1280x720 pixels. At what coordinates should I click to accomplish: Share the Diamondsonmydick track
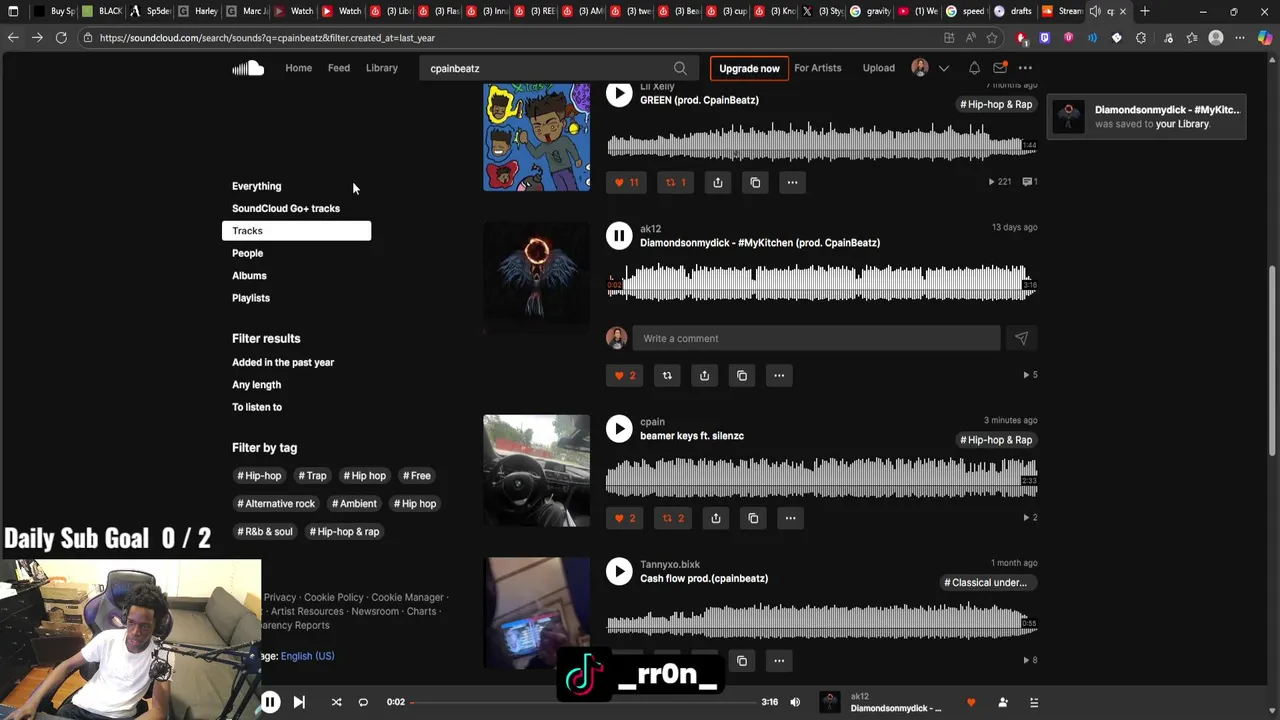[704, 375]
